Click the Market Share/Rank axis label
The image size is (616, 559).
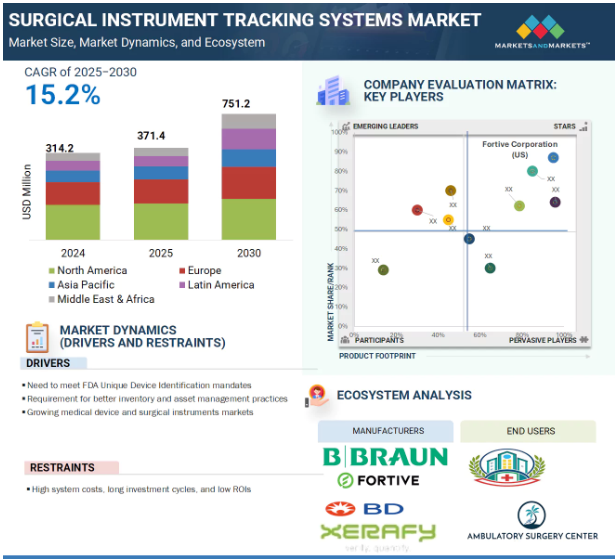331,302
